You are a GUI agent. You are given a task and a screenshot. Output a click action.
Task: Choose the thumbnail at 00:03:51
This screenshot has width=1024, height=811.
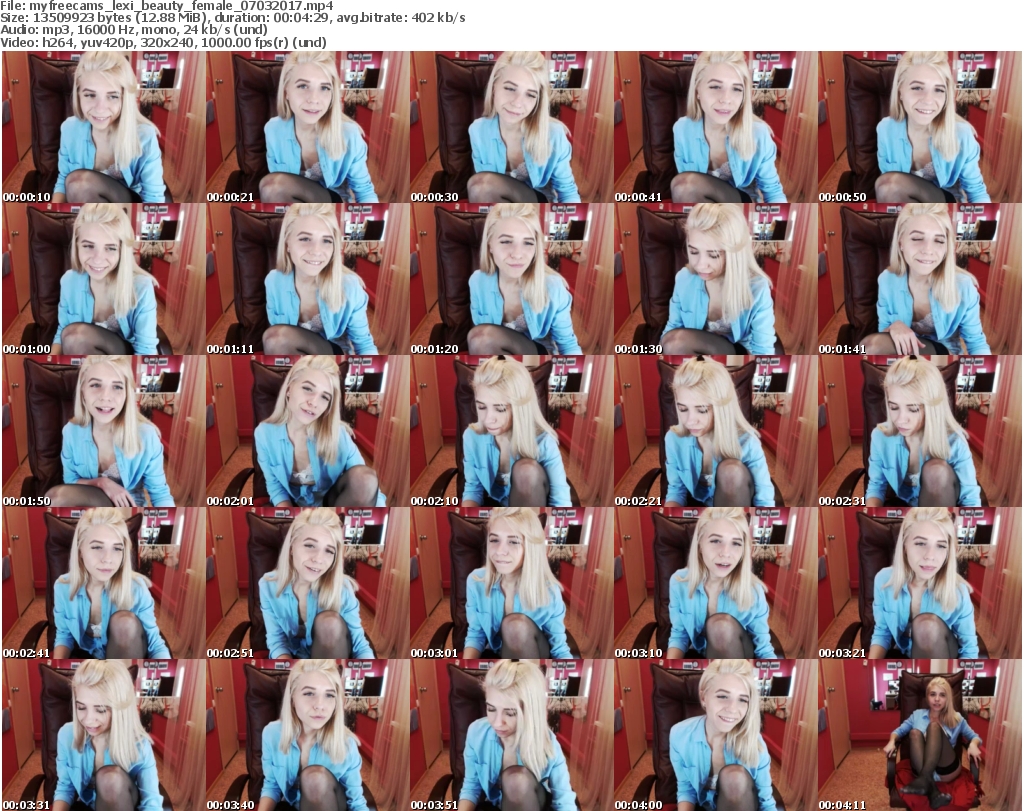[512, 735]
